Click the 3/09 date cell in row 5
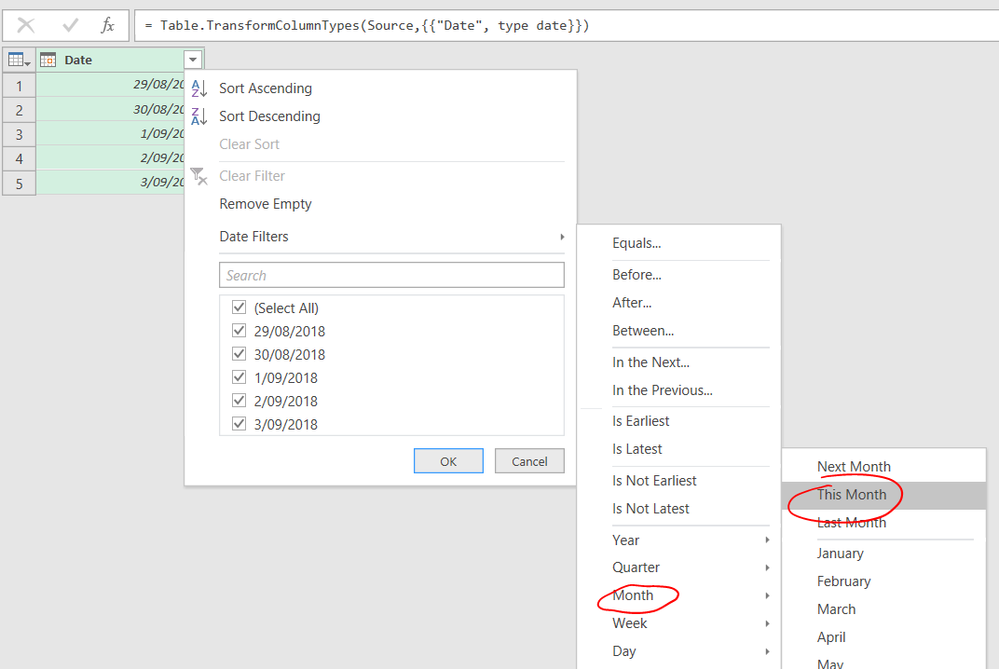This screenshot has height=669, width=999. coord(110,182)
